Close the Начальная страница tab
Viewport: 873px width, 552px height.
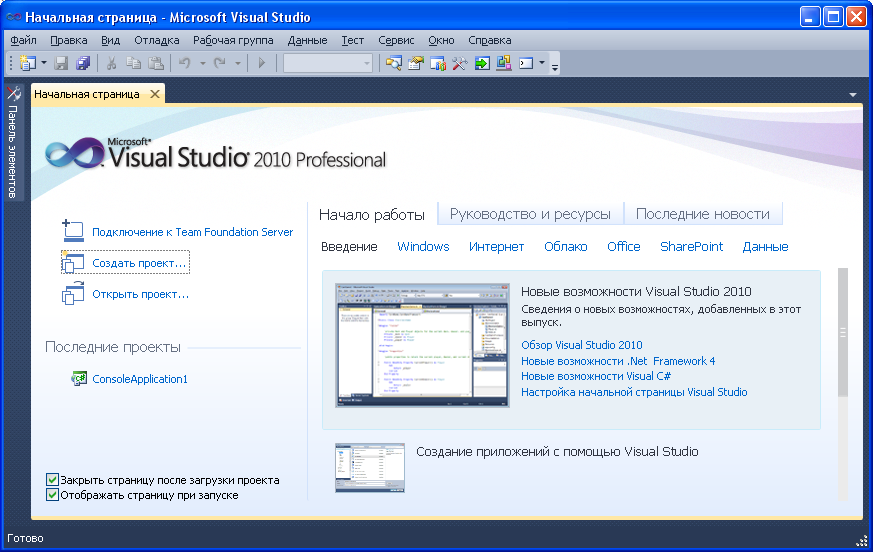pyautogui.click(x=155, y=94)
